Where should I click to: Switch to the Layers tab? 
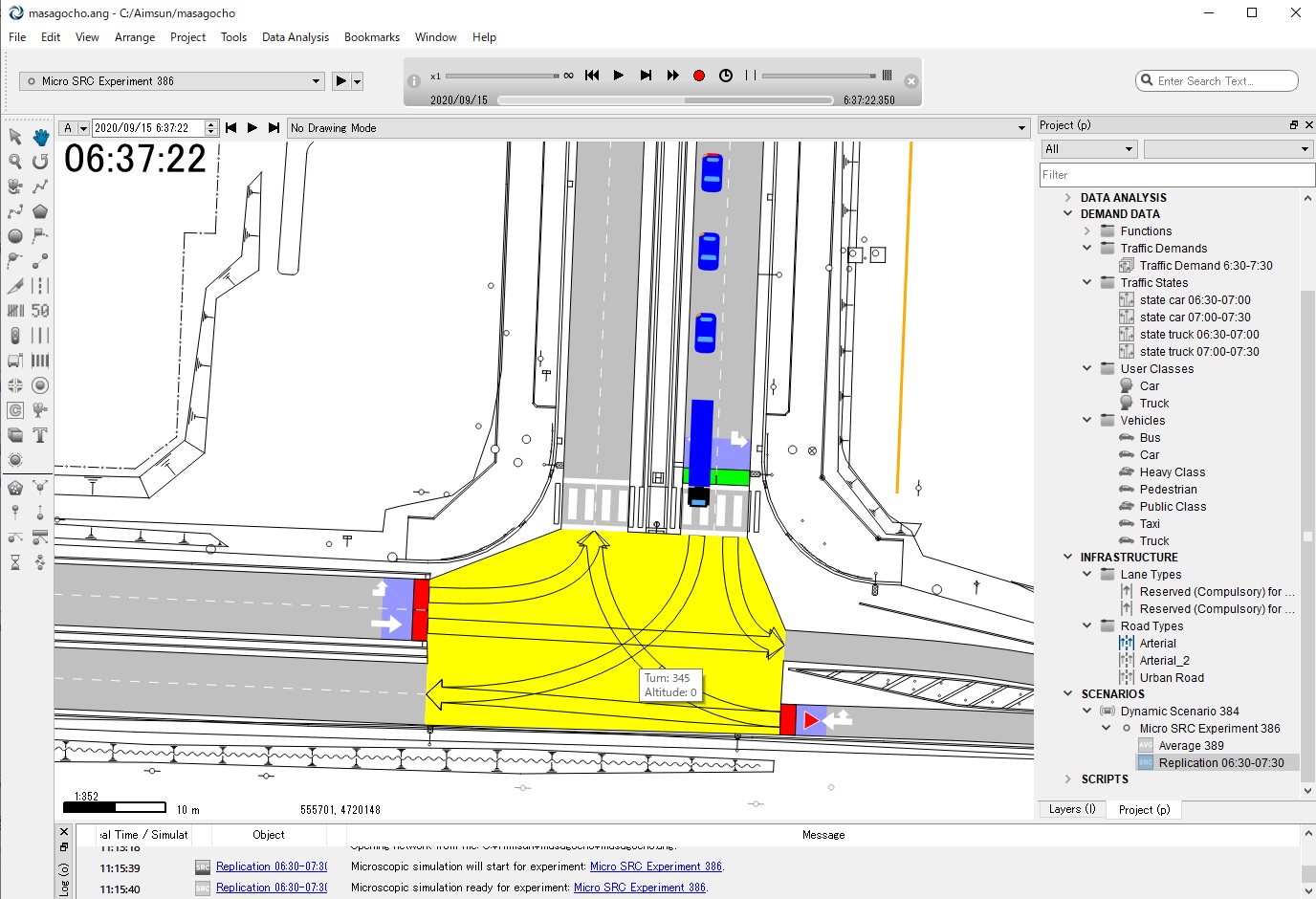1071,809
